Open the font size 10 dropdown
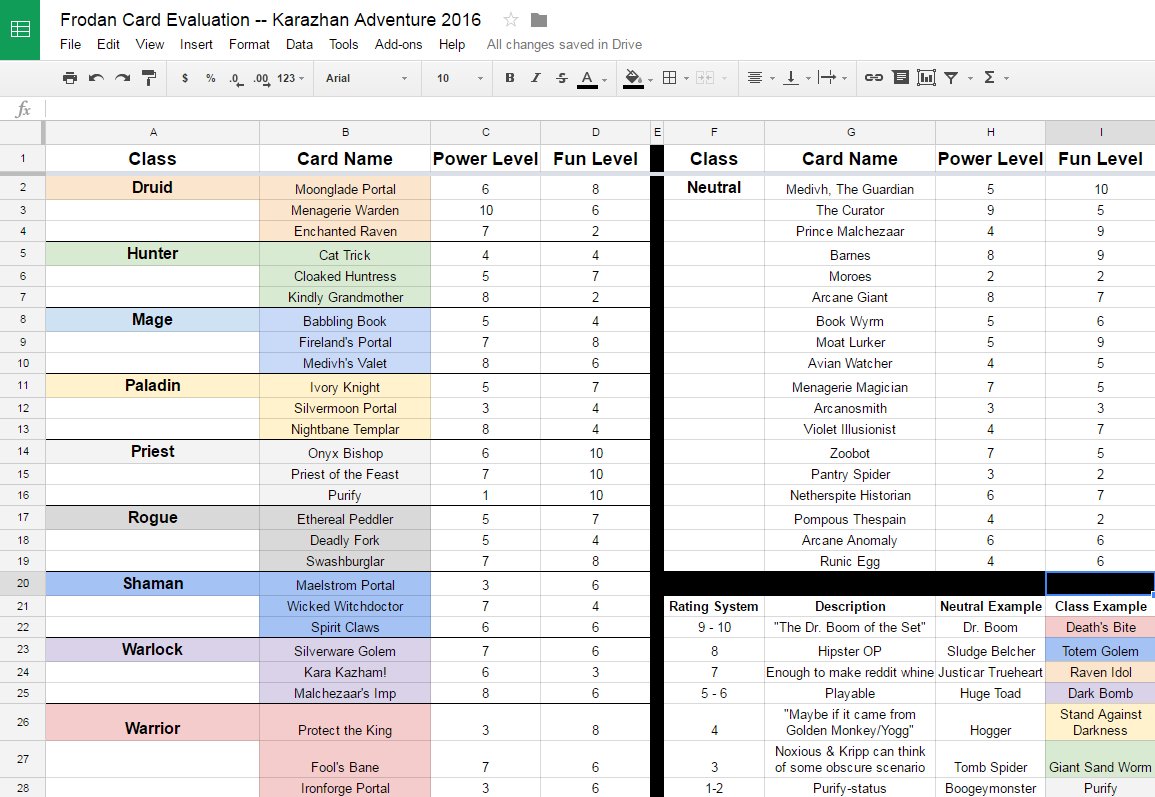This screenshot has height=797, width=1155. coord(459,78)
